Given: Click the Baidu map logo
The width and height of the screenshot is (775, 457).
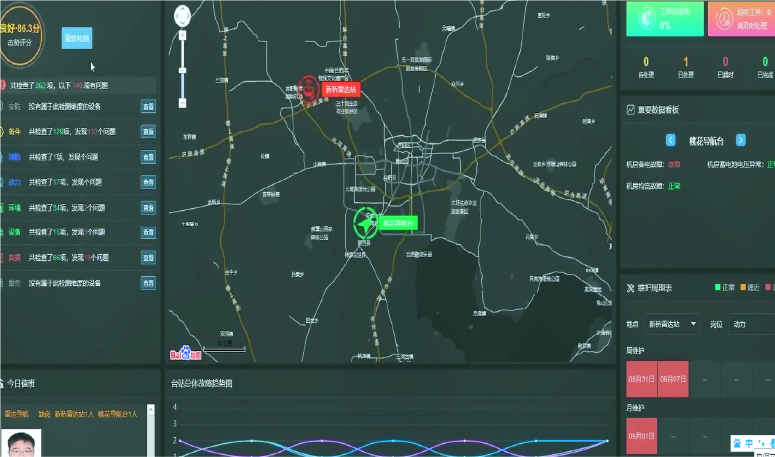Looking at the screenshot, I should coord(185,352).
